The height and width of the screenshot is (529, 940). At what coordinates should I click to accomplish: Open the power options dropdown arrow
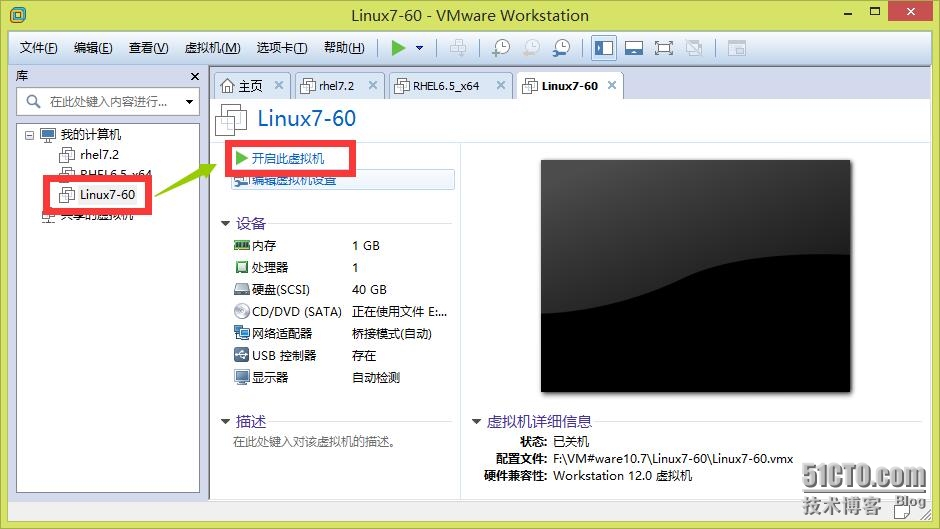coord(420,48)
